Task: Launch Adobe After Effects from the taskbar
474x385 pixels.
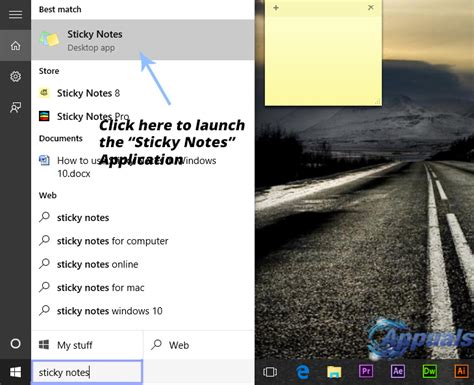Action: tap(398, 371)
